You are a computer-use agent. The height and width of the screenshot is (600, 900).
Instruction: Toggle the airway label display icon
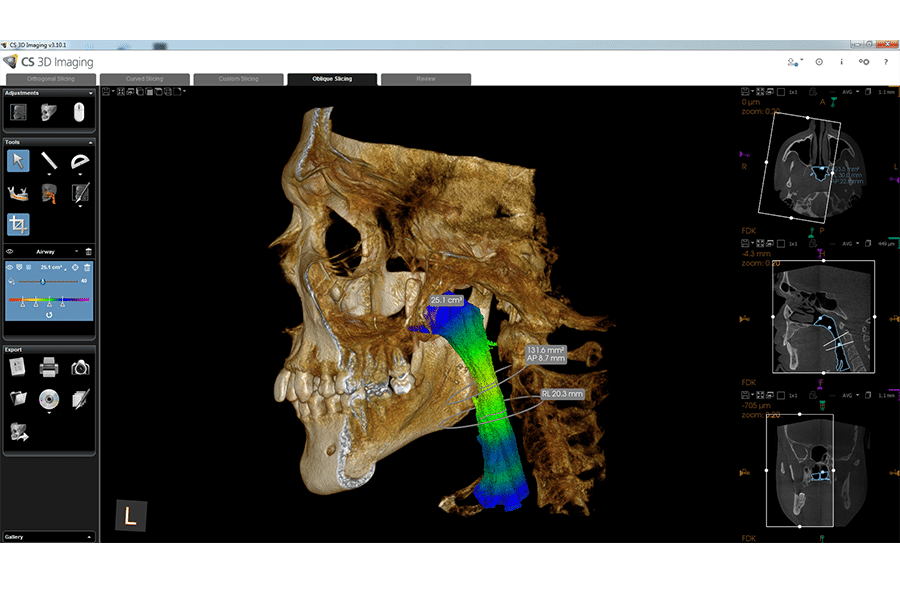coord(19,268)
